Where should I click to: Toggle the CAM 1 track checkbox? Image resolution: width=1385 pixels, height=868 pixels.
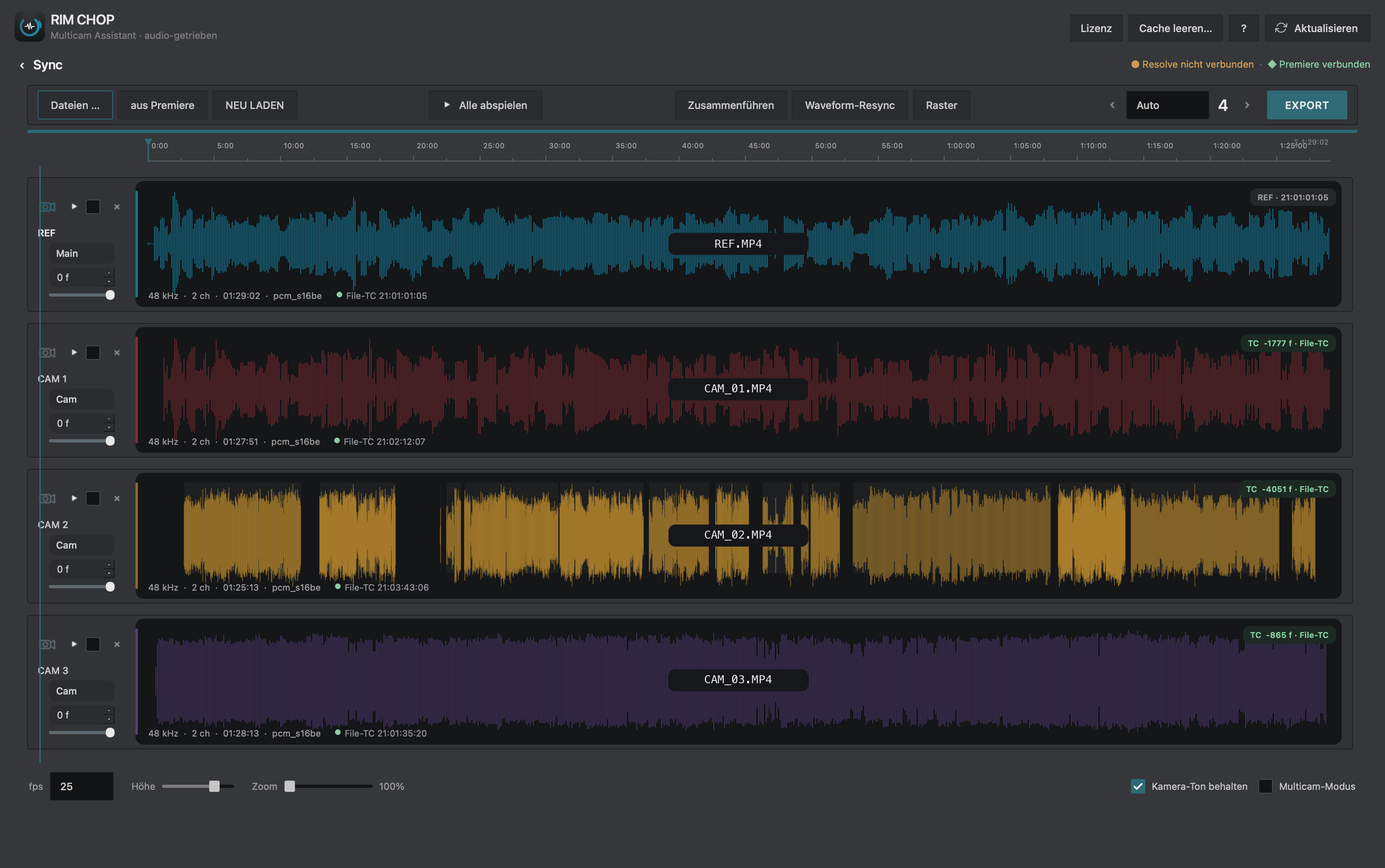[93, 353]
